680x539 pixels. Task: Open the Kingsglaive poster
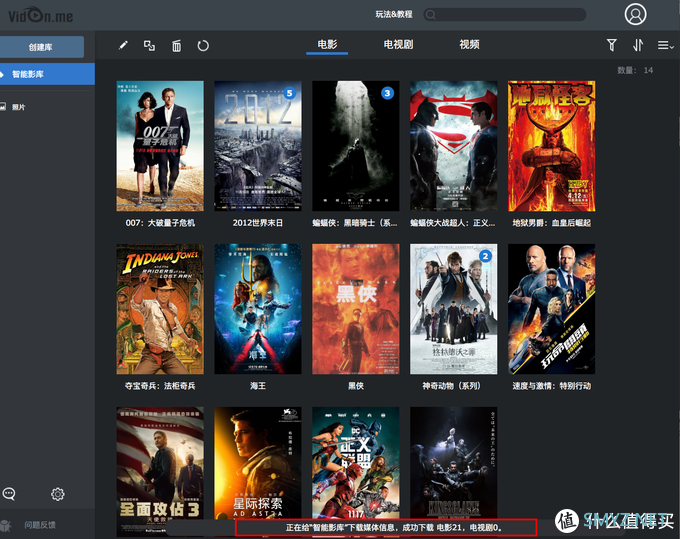click(454, 463)
